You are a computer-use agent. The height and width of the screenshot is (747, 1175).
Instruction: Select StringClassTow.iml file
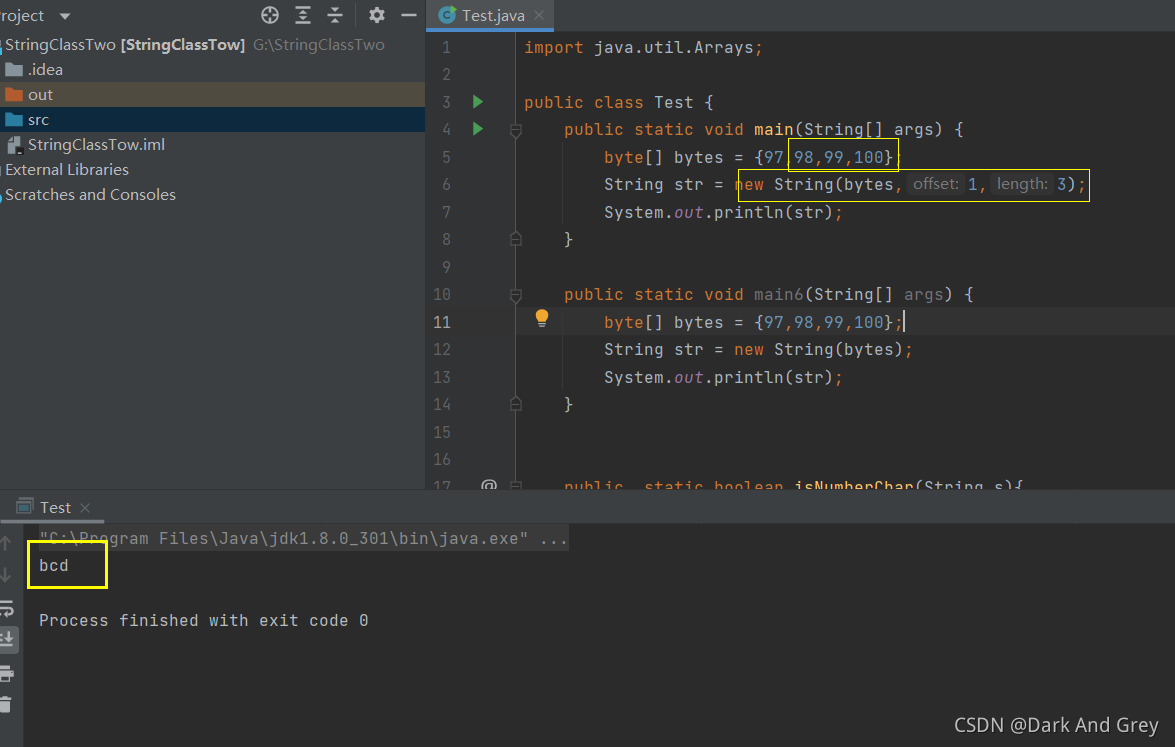point(96,145)
